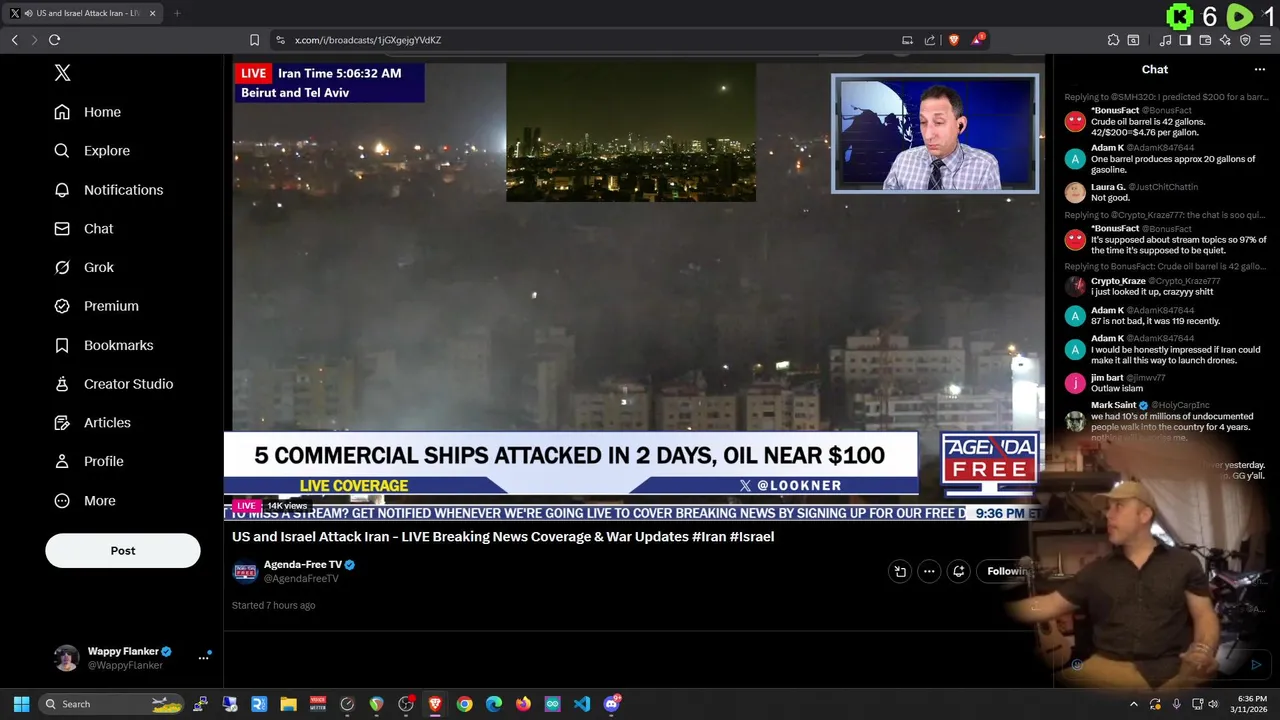Viewport: 1280px width, 720px height.
Task: Open the Brave VPN shield icon
Action: point(1245,40)
